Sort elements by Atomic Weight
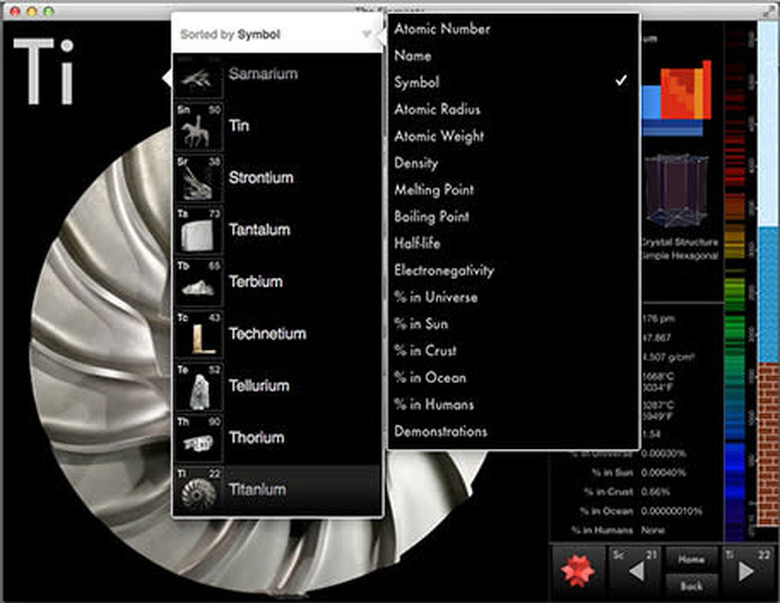780x603 pixels. pos(439,136)
